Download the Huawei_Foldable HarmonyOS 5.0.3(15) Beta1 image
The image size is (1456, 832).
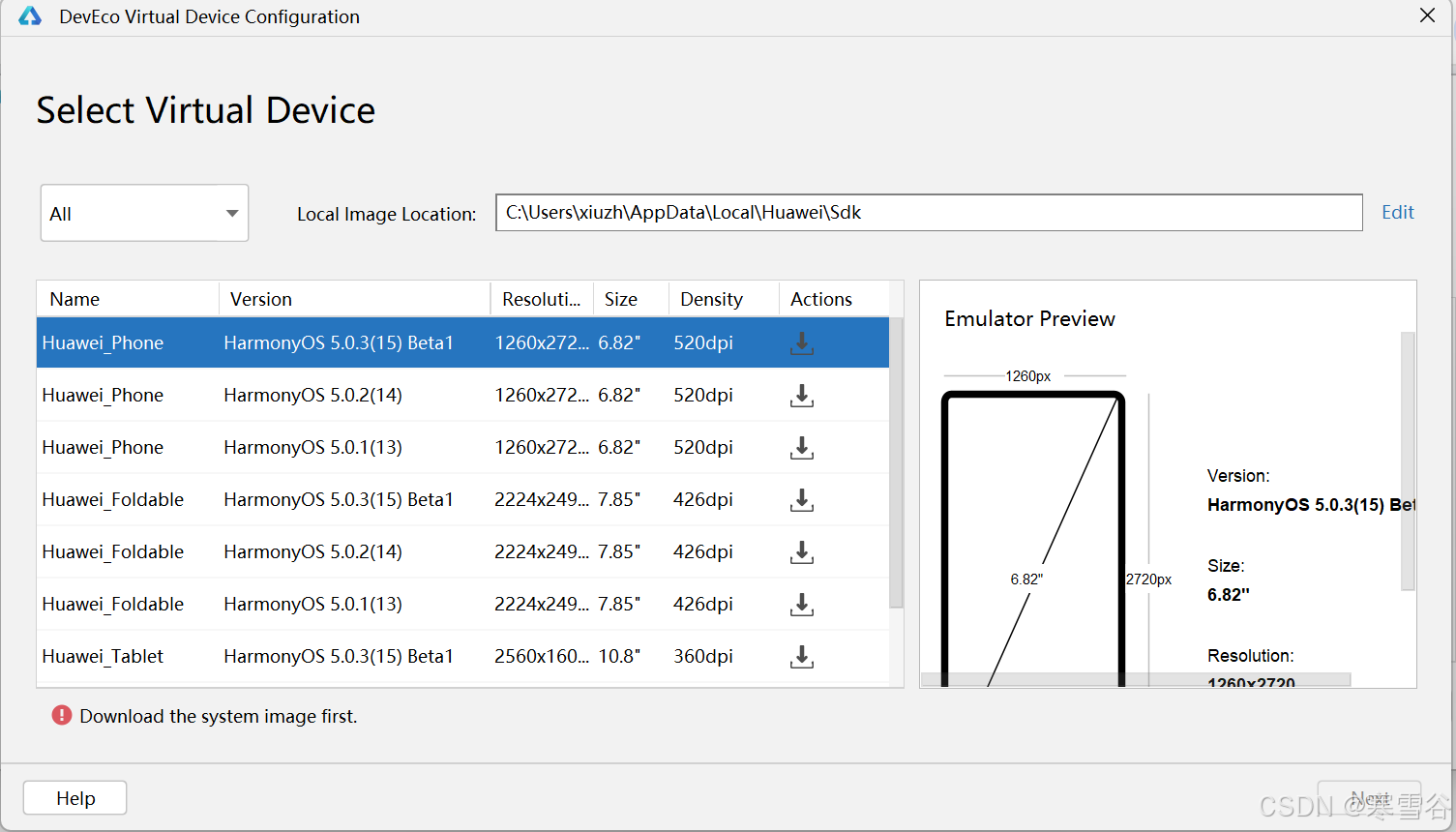tap(802, 500)
